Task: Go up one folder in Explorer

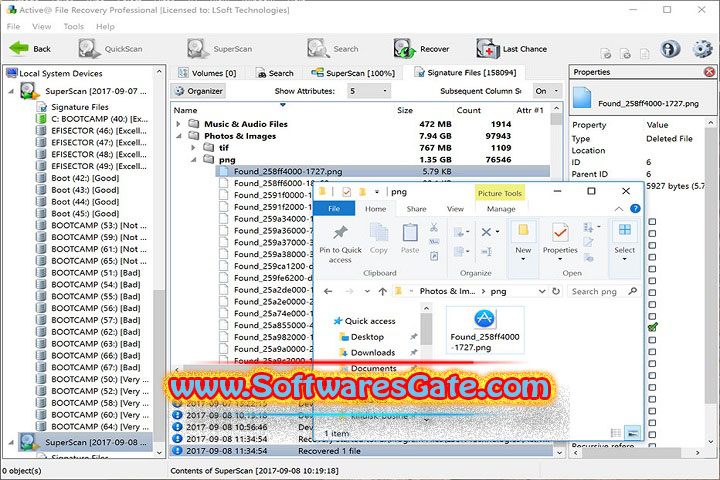Action: (382, 291)
